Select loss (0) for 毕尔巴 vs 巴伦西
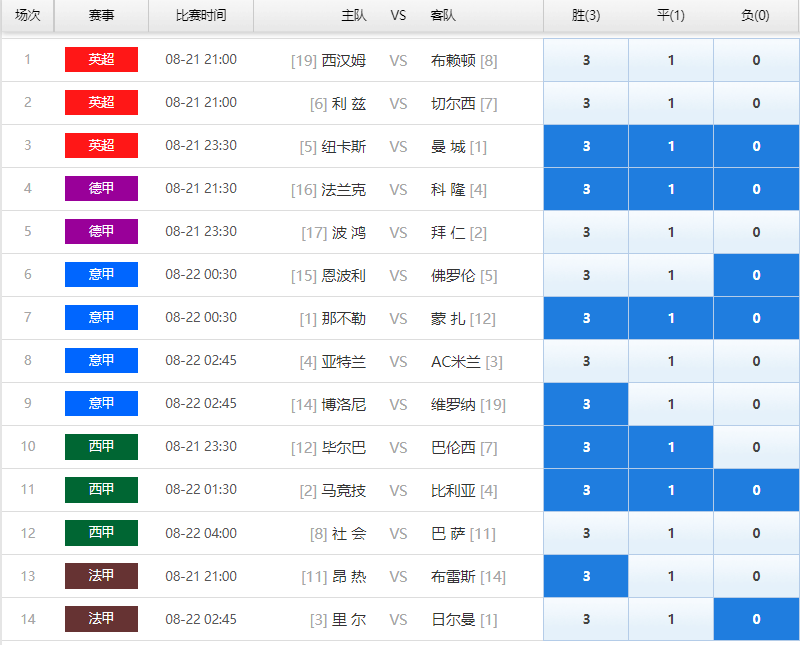Image resolution: width=800 pixels, height=645 pixels. (x=756, y=447)
